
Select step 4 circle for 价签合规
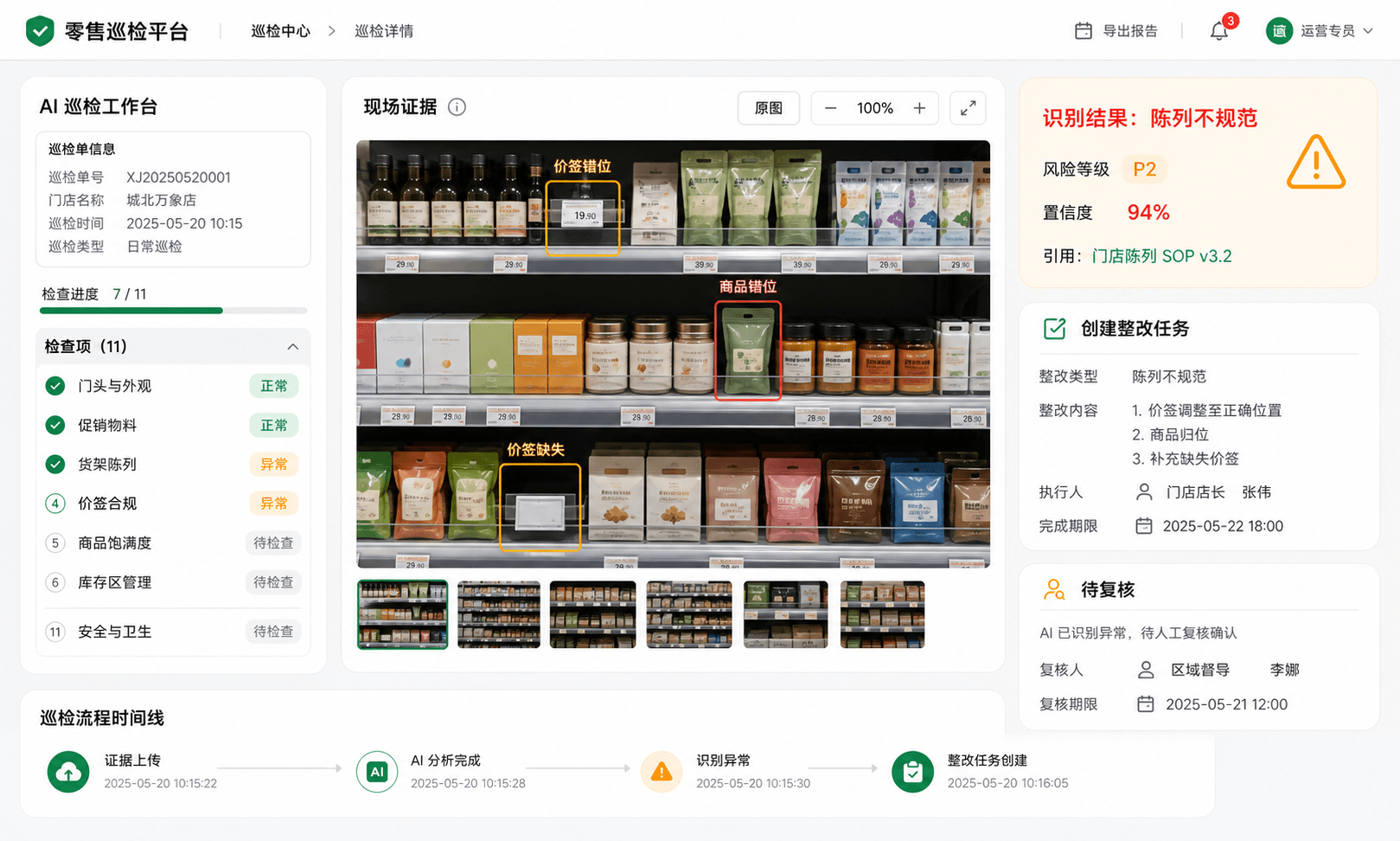[55, 504]
